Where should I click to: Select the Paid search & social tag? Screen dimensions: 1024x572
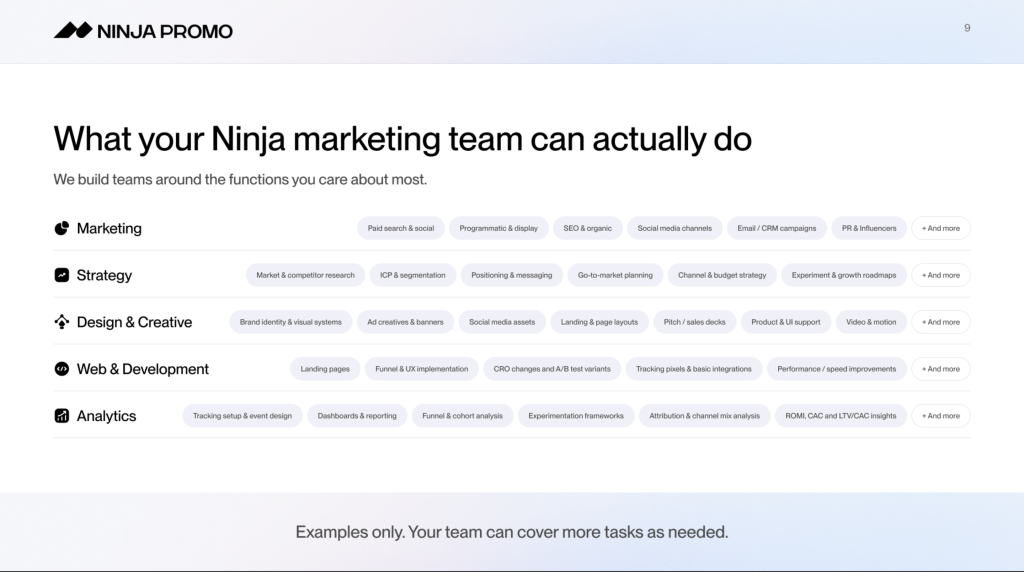401,228
